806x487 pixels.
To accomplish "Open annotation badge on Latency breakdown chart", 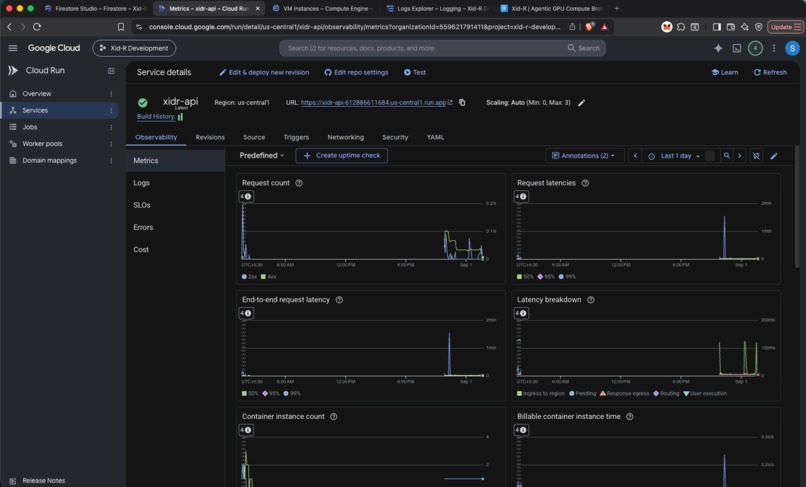I will coord(521,313).
